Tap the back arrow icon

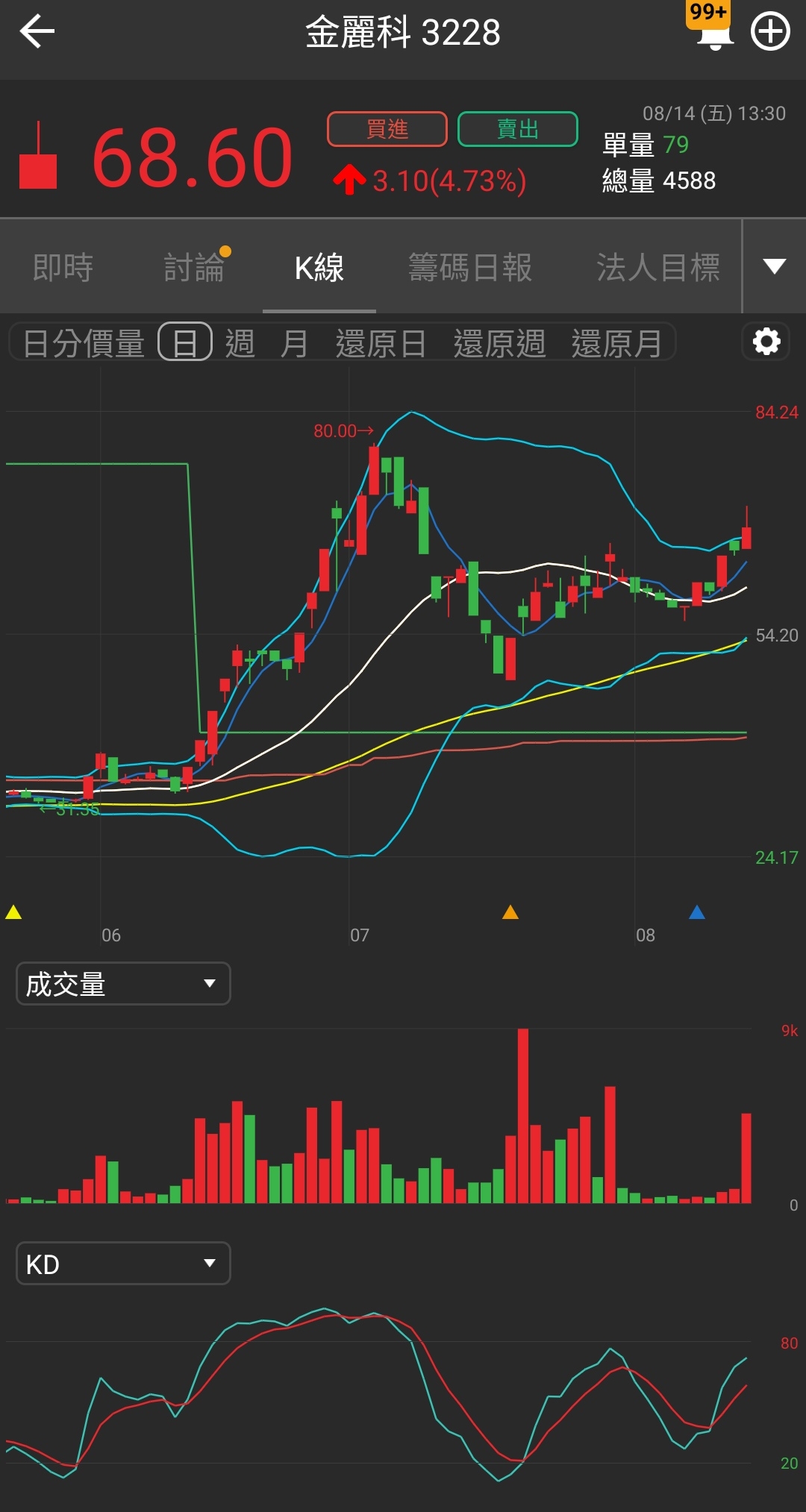(37, 31)
